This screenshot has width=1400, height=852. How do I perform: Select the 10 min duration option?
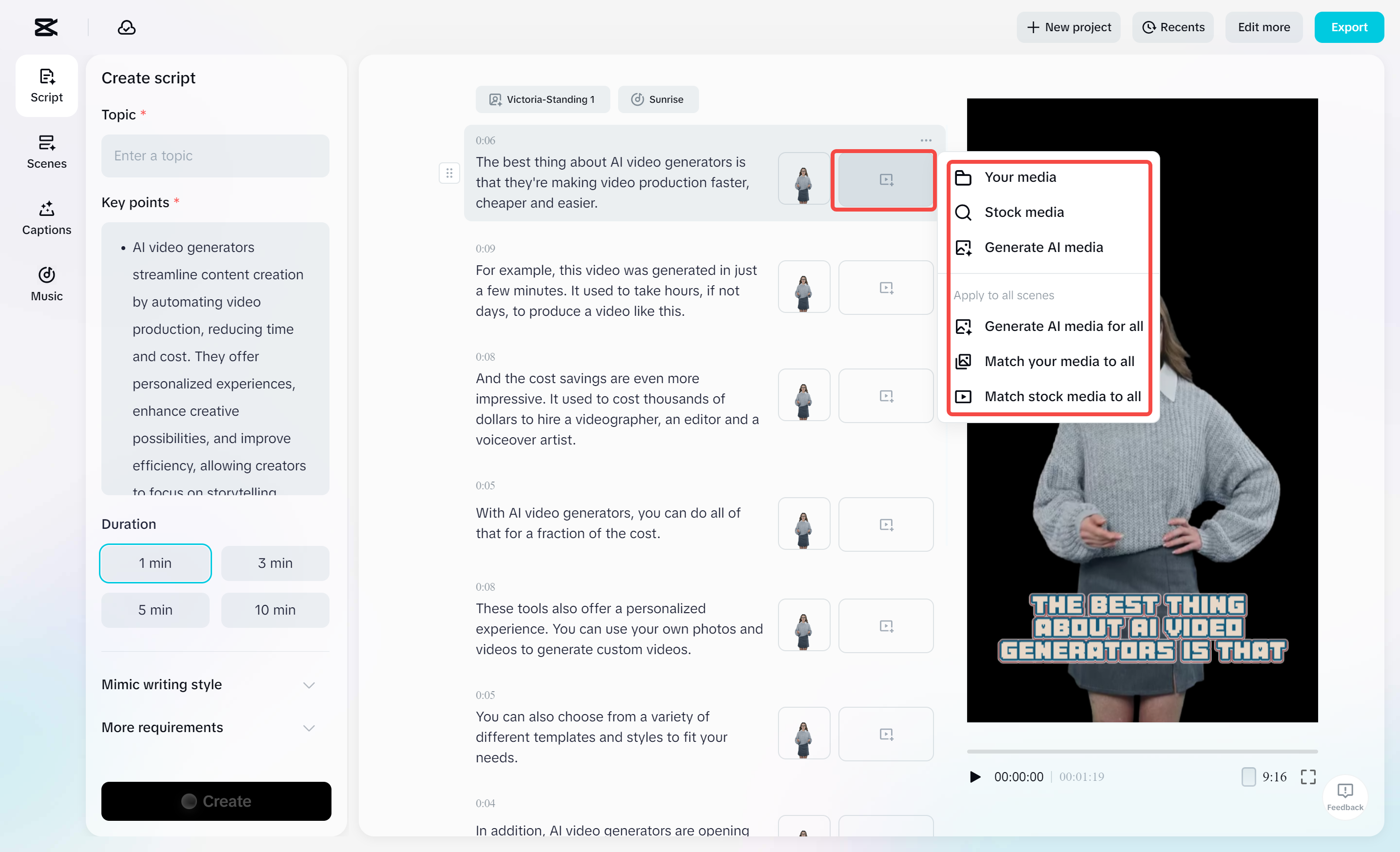pyautogui.click(x=275, y=610)
